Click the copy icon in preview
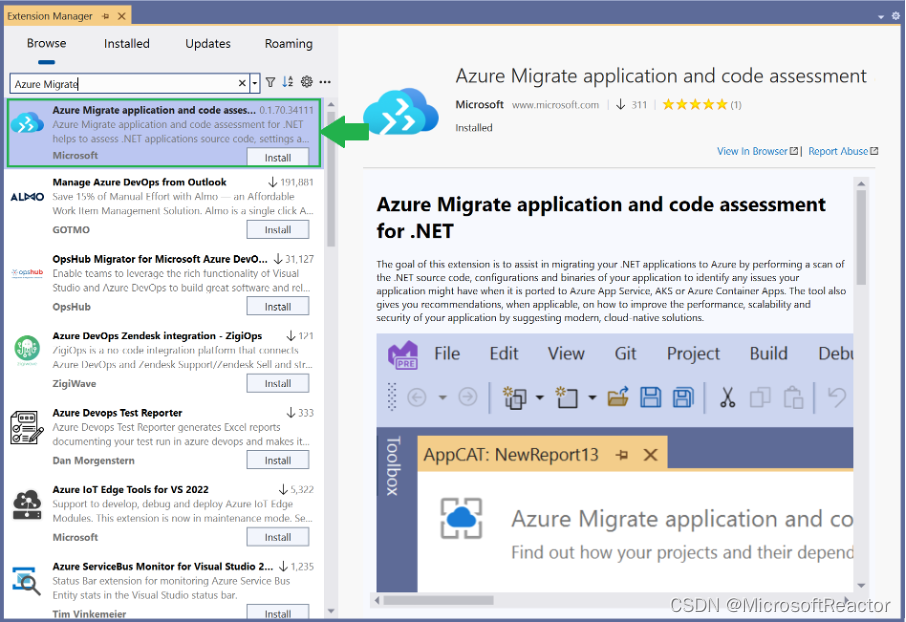The width and height of the screenshot is (906, 622). coord(760,398)
